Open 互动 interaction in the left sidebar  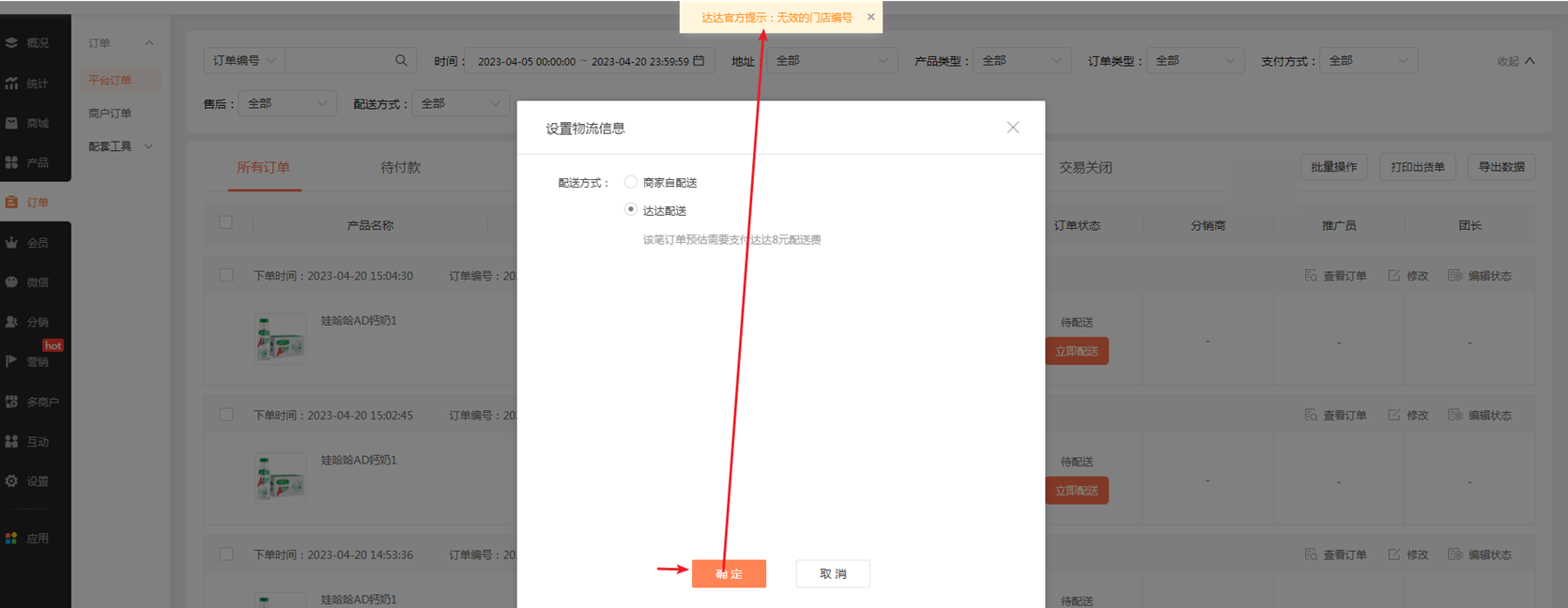point(28,441)
